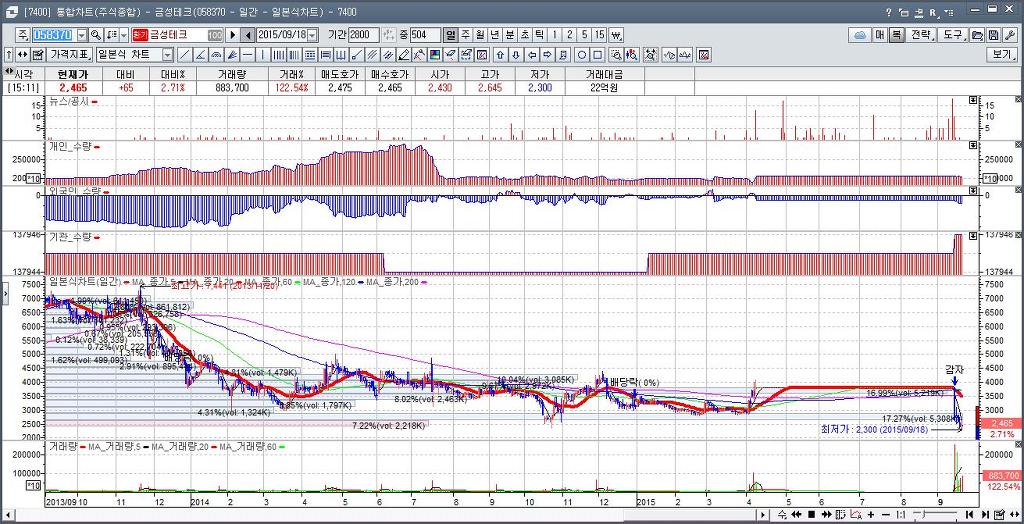Open date 2015/09/18 dropdown
1024x524 pixels.
pos(312,35)
